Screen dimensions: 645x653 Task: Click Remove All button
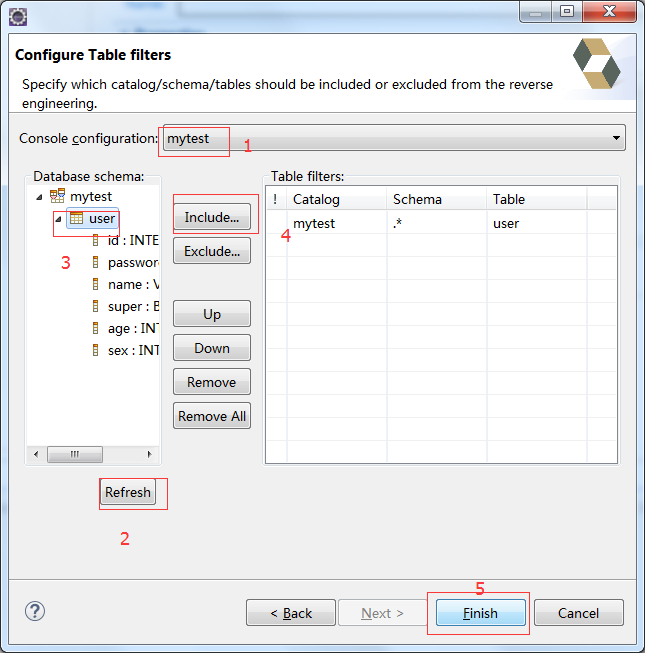coord(212,416)
